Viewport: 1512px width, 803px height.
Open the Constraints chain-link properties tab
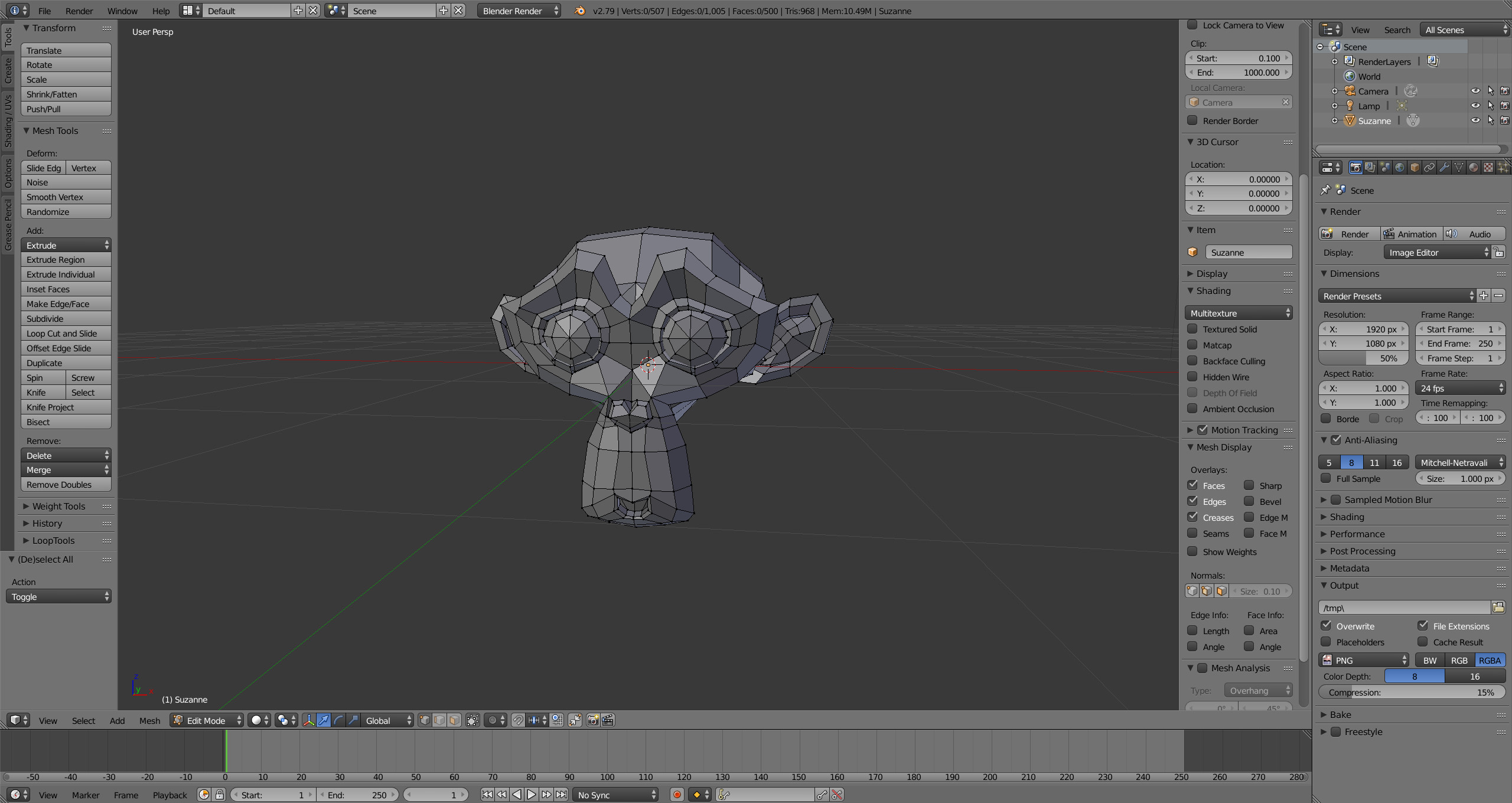pos(1429,168)
